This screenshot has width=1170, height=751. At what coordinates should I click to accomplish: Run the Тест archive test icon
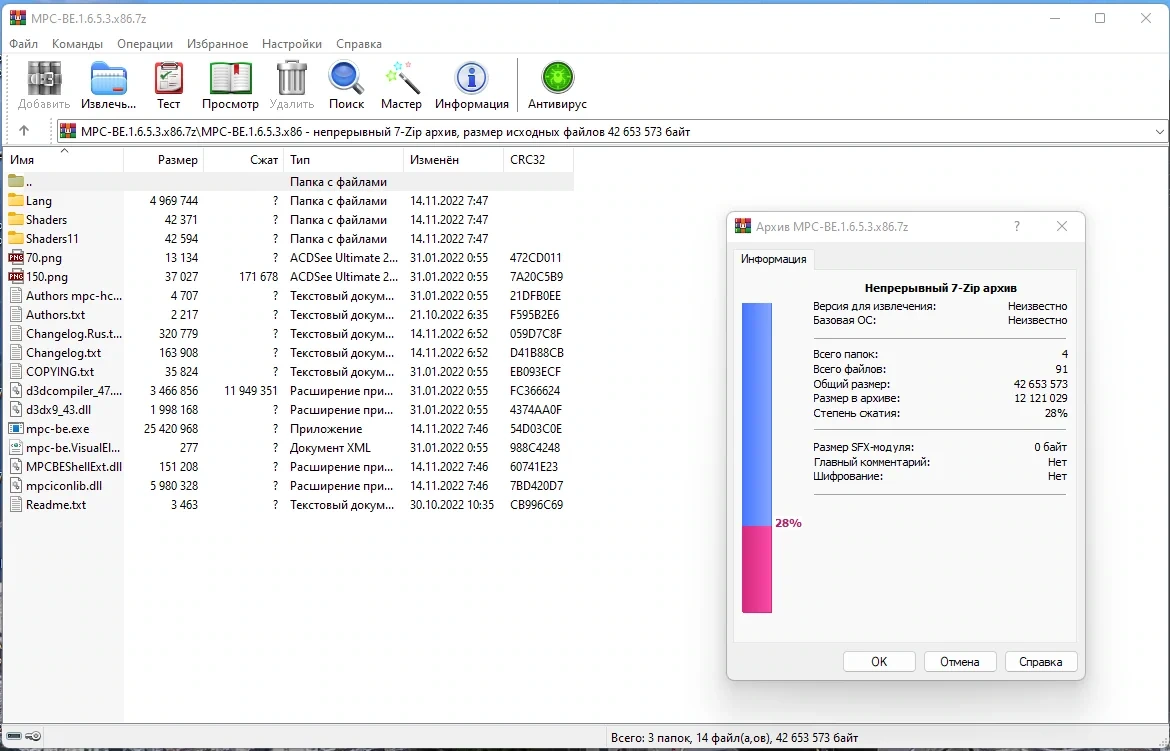pyautogui.click(x=169, y=78)
